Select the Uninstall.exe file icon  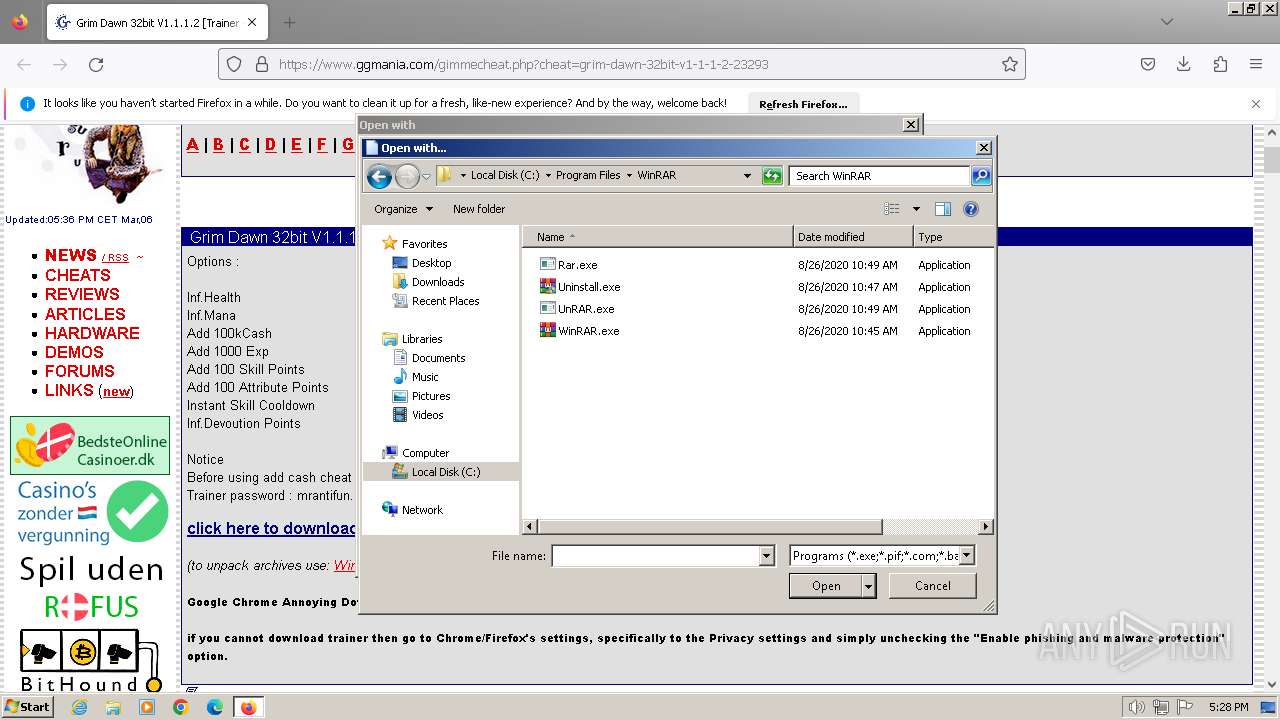coord(547,287)
